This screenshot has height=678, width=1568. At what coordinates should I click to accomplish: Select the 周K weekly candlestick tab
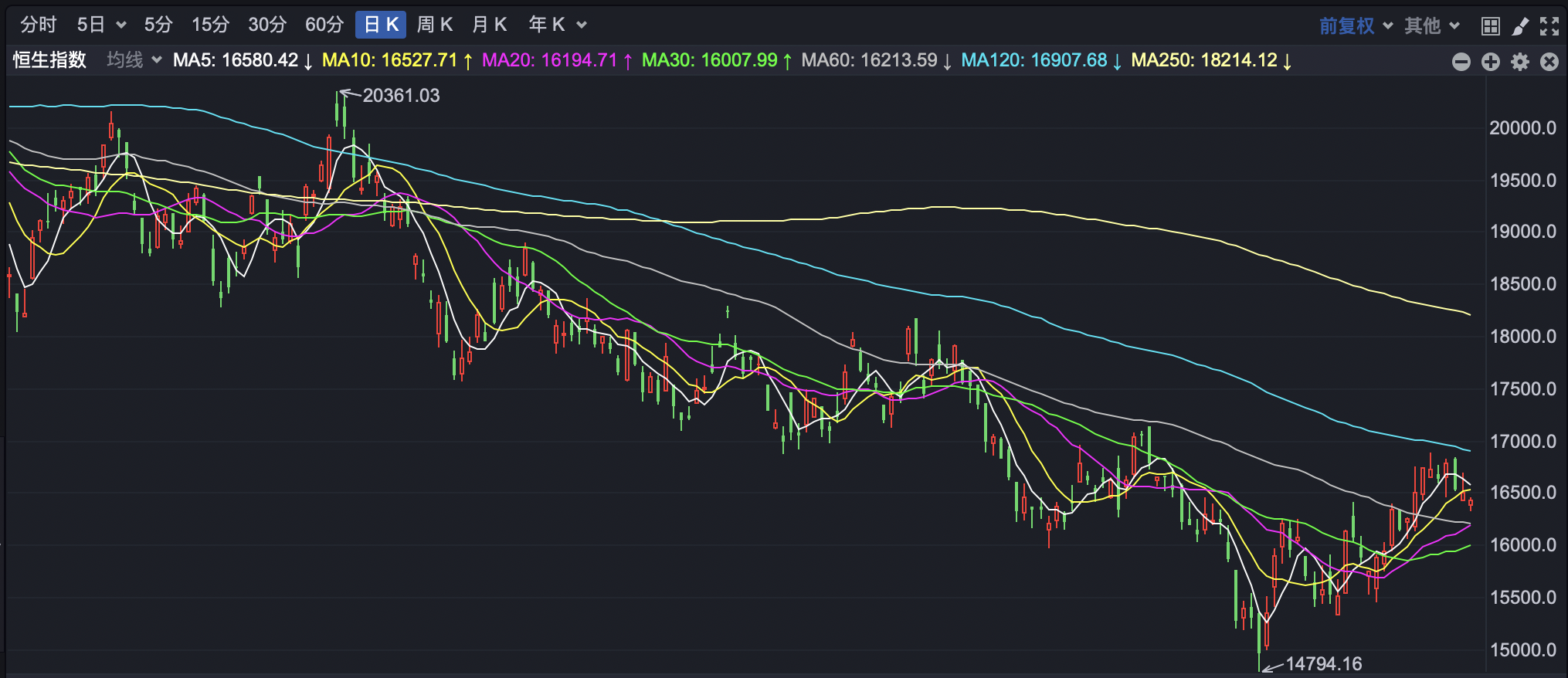coord(435,25)
